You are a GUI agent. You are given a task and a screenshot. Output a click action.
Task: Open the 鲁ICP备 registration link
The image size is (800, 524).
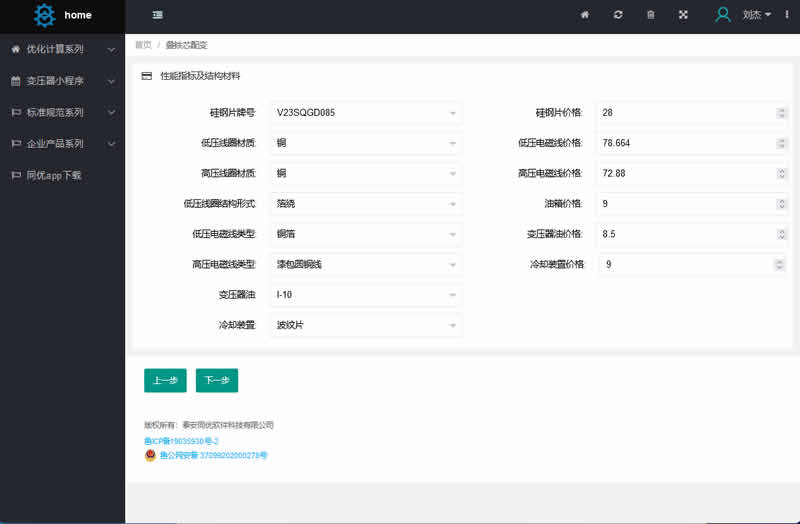pyautogui.click(x=181, y=441)
